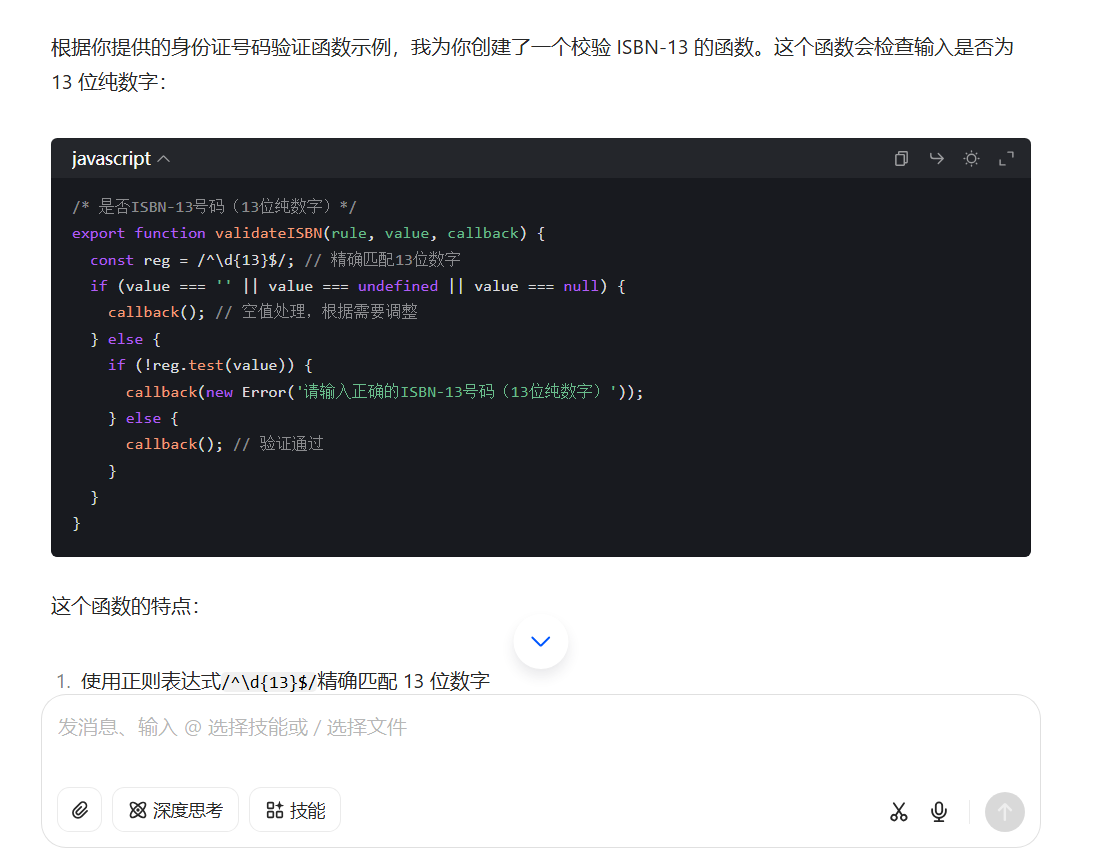Collapse the javascript code block chevron
The image size is (1096, 851).
click(164, 159)
